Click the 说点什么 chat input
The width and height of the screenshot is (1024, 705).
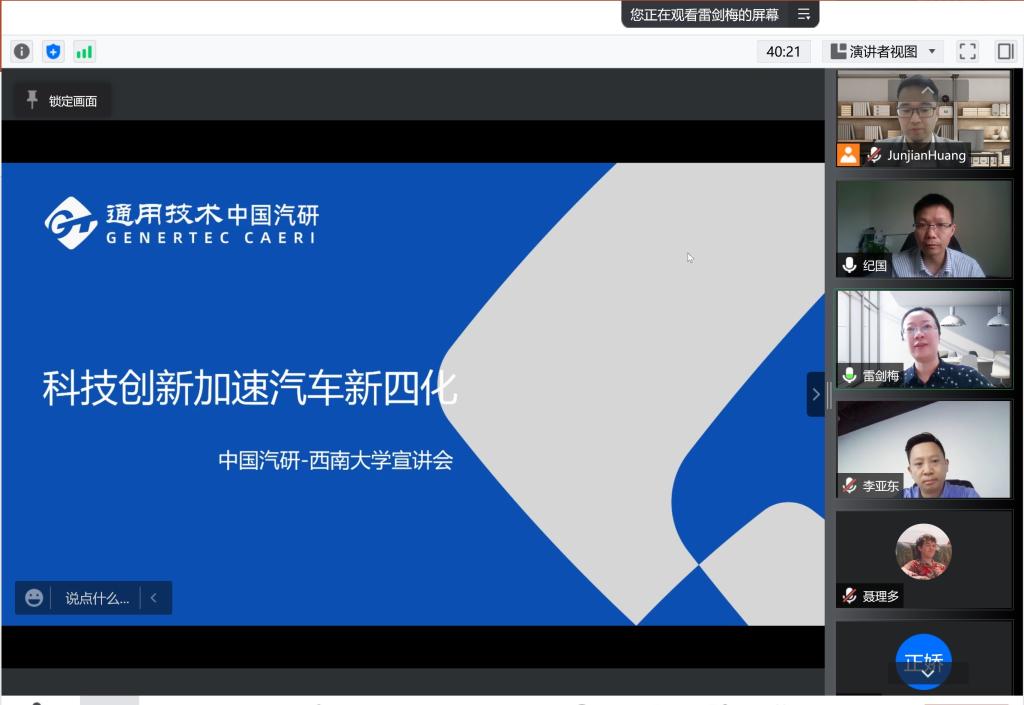coord(97,598)
